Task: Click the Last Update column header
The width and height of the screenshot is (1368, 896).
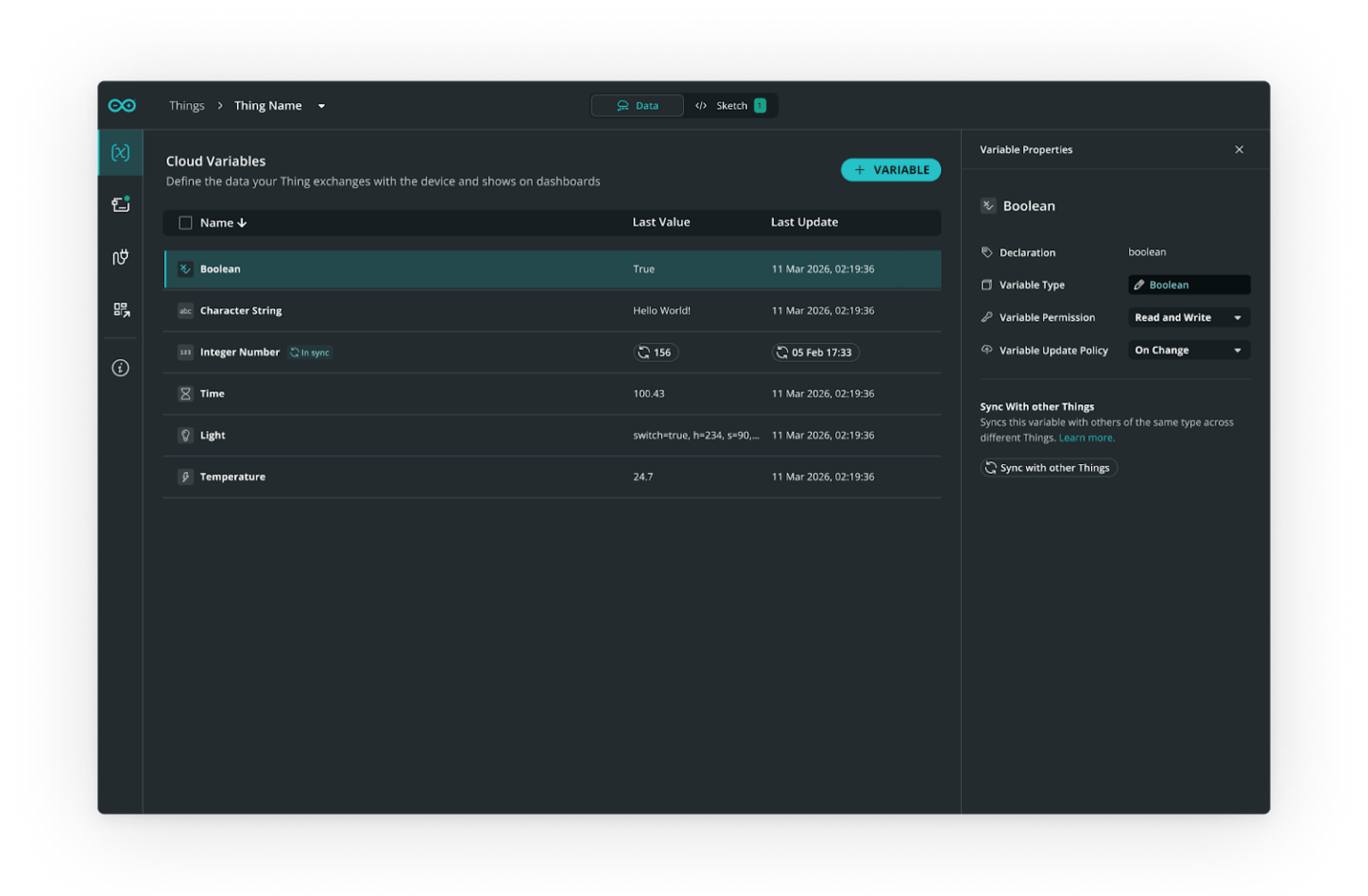Action: pos(804,223)
